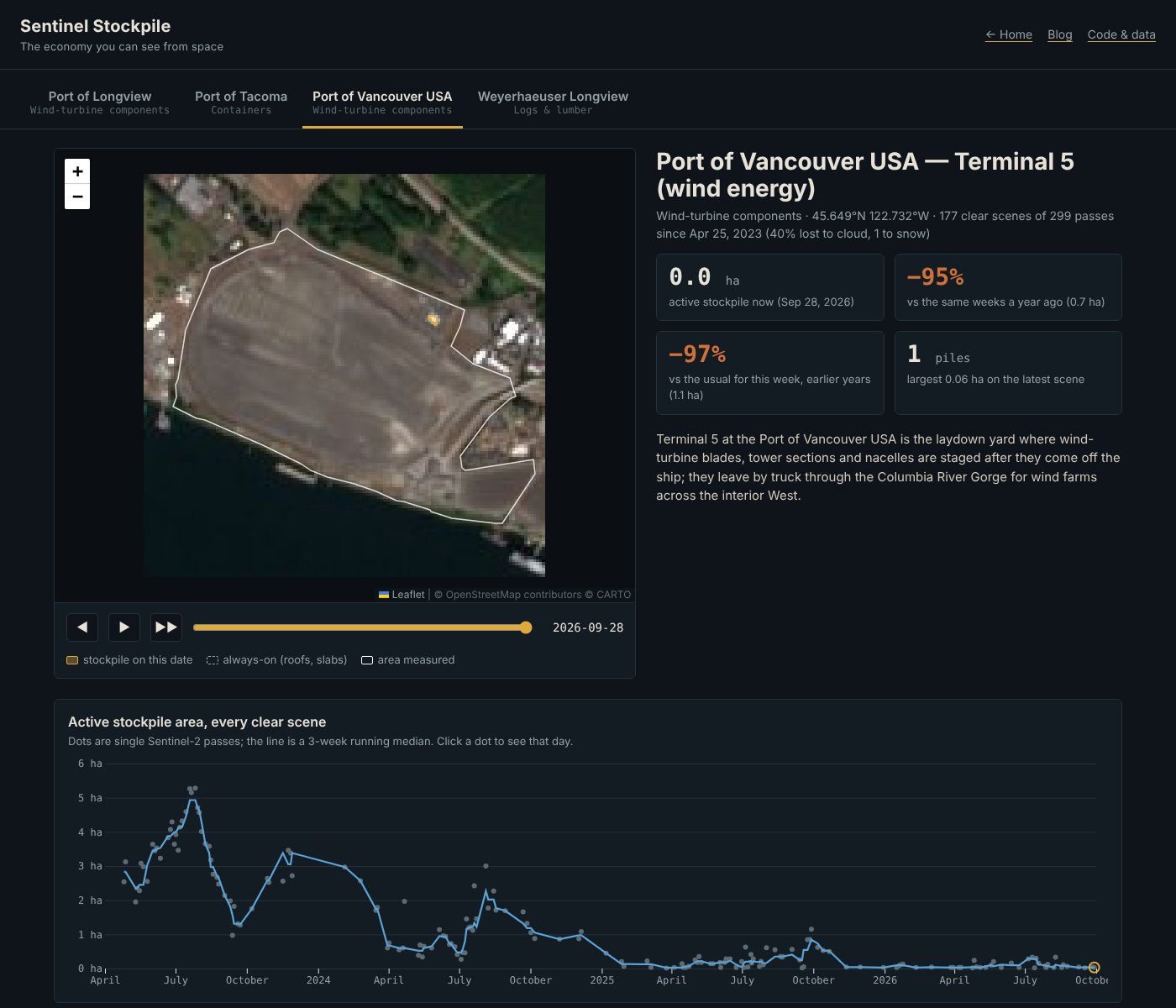The width and height of the screenshot is (1176, 1008).
Task: Click the Sentinel Stockpile site title
Action: 95,26
